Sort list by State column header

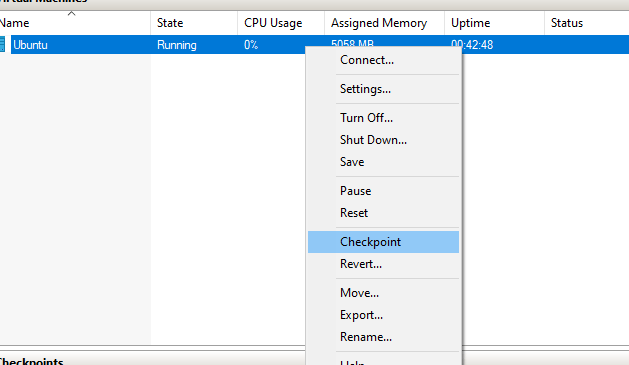point(194,23)
